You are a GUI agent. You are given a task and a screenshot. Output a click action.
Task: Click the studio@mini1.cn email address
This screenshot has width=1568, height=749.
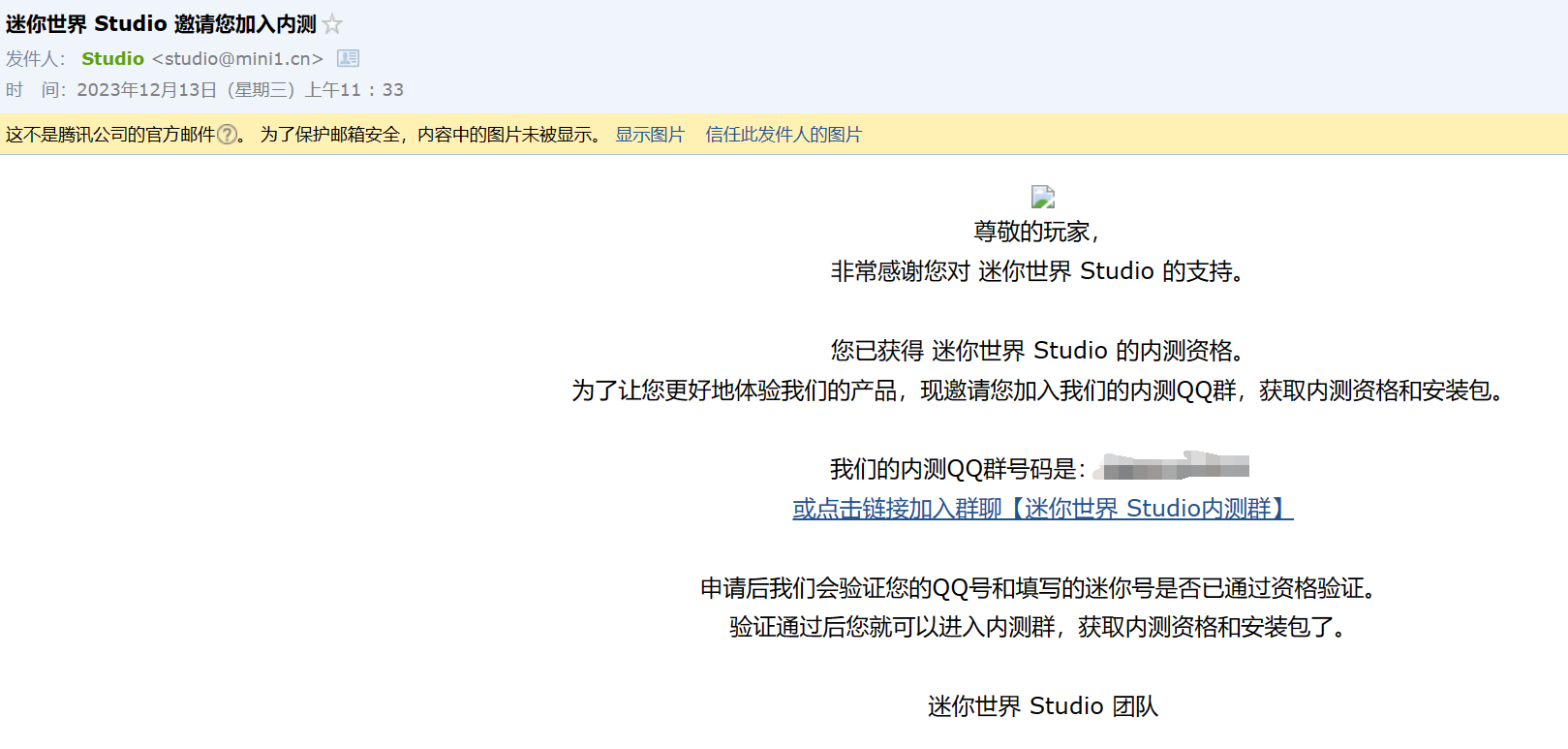[237, 59]
